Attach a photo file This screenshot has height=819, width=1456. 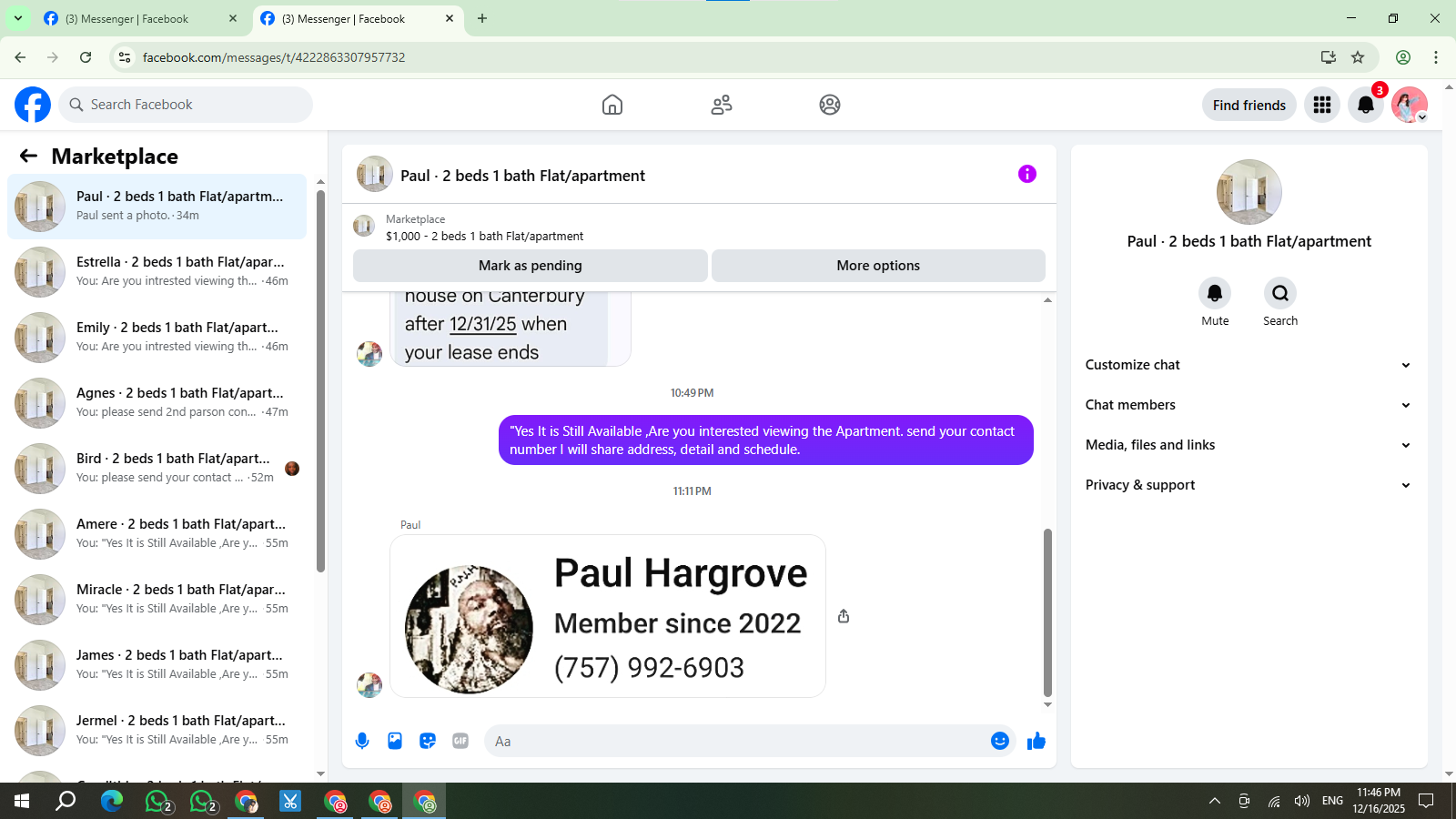pyautogui.click(x=395, y=741)
